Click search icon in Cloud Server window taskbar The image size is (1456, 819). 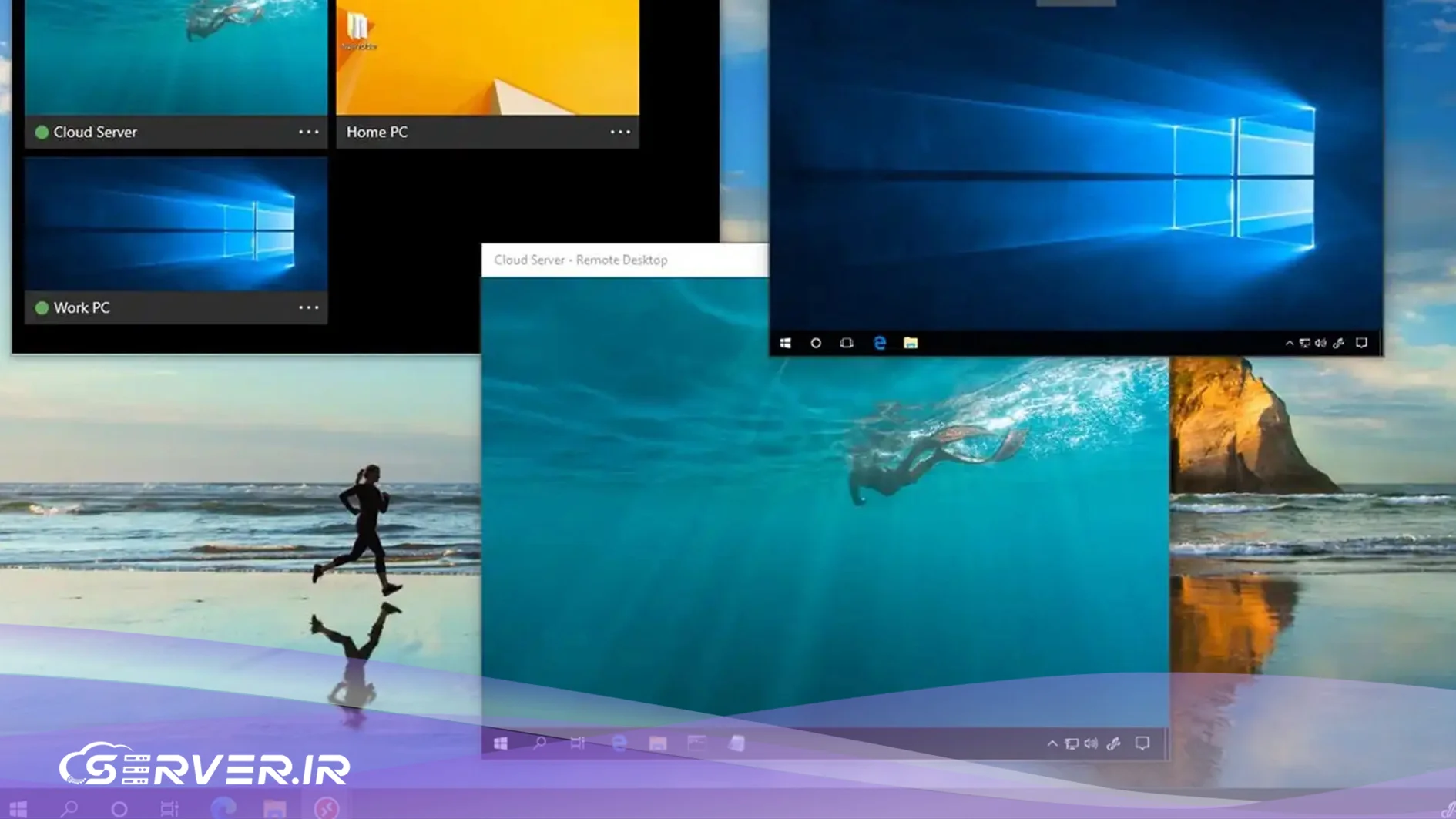[x=539, y=743]
